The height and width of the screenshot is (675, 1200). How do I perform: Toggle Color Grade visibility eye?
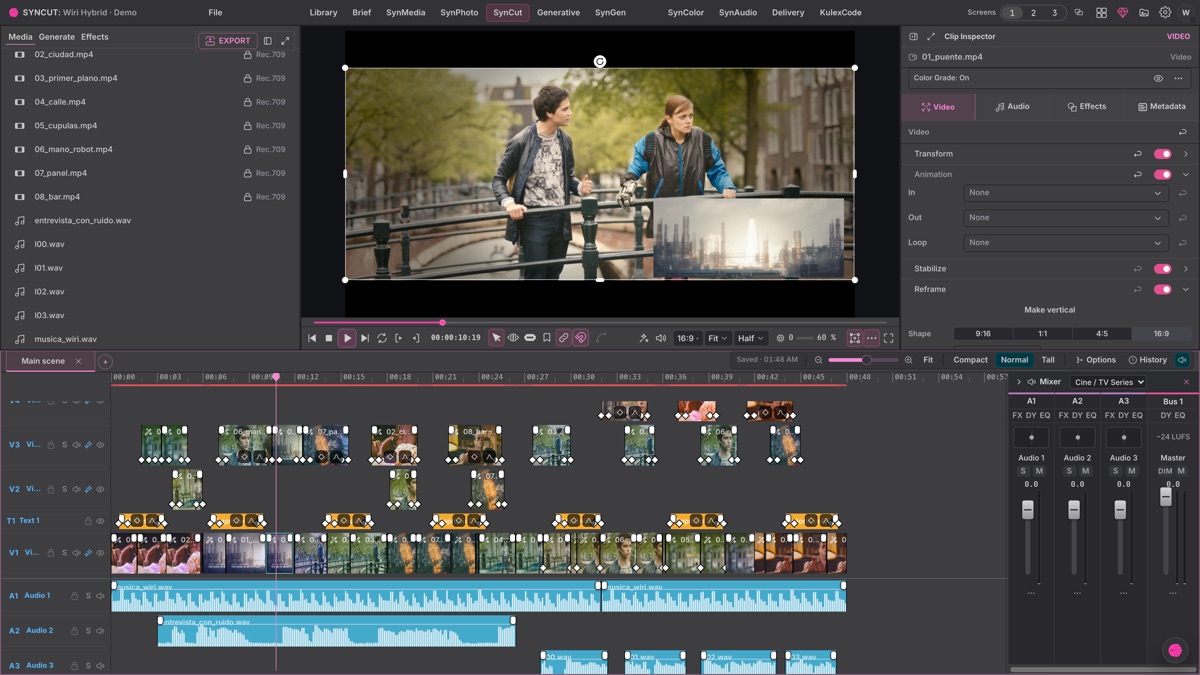(1158, 78)
